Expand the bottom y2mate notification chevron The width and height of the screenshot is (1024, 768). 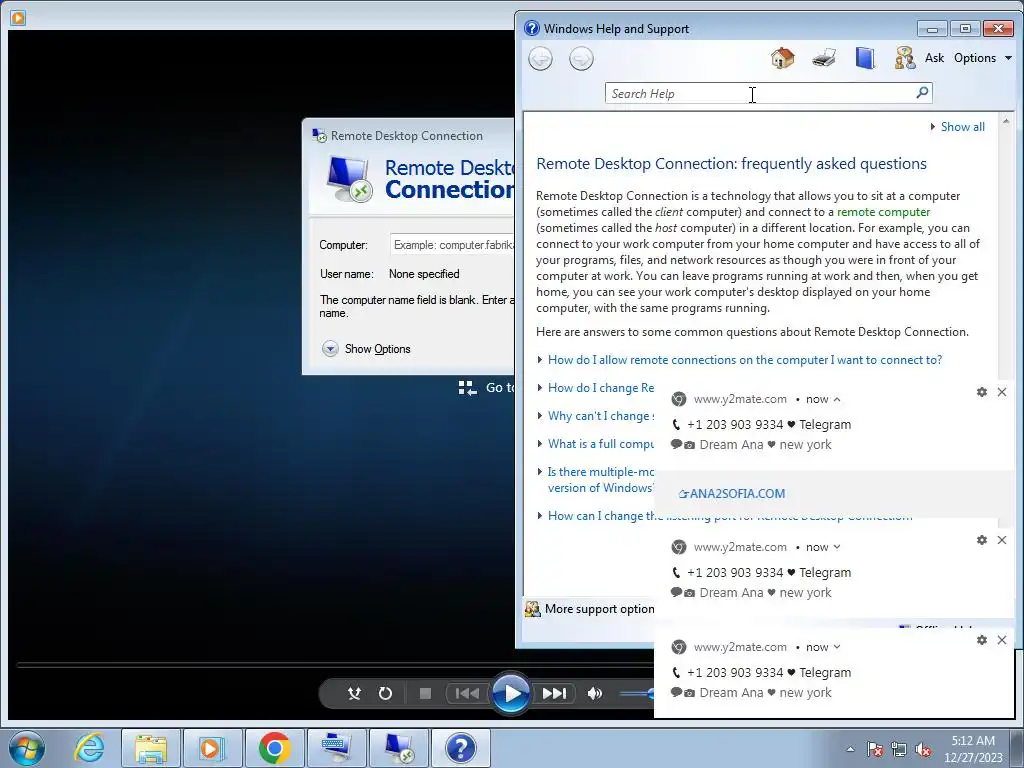click(x=837, y=647)
